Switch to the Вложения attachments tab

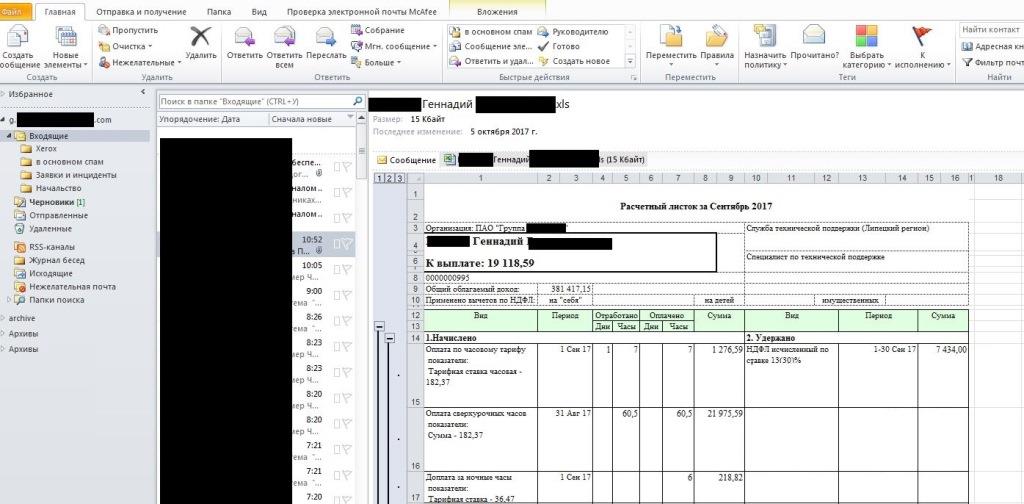click(x=498, y=12)
